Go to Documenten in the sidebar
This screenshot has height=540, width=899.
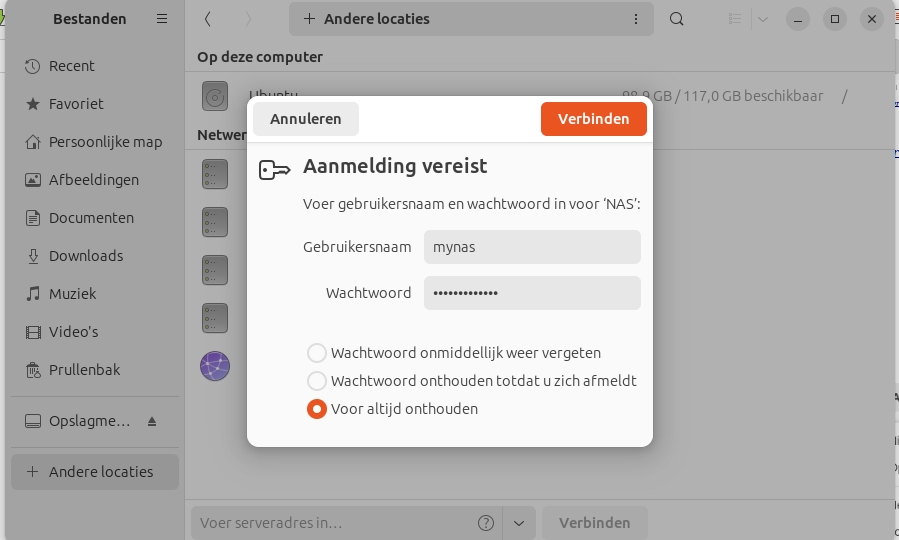[91, 218]
